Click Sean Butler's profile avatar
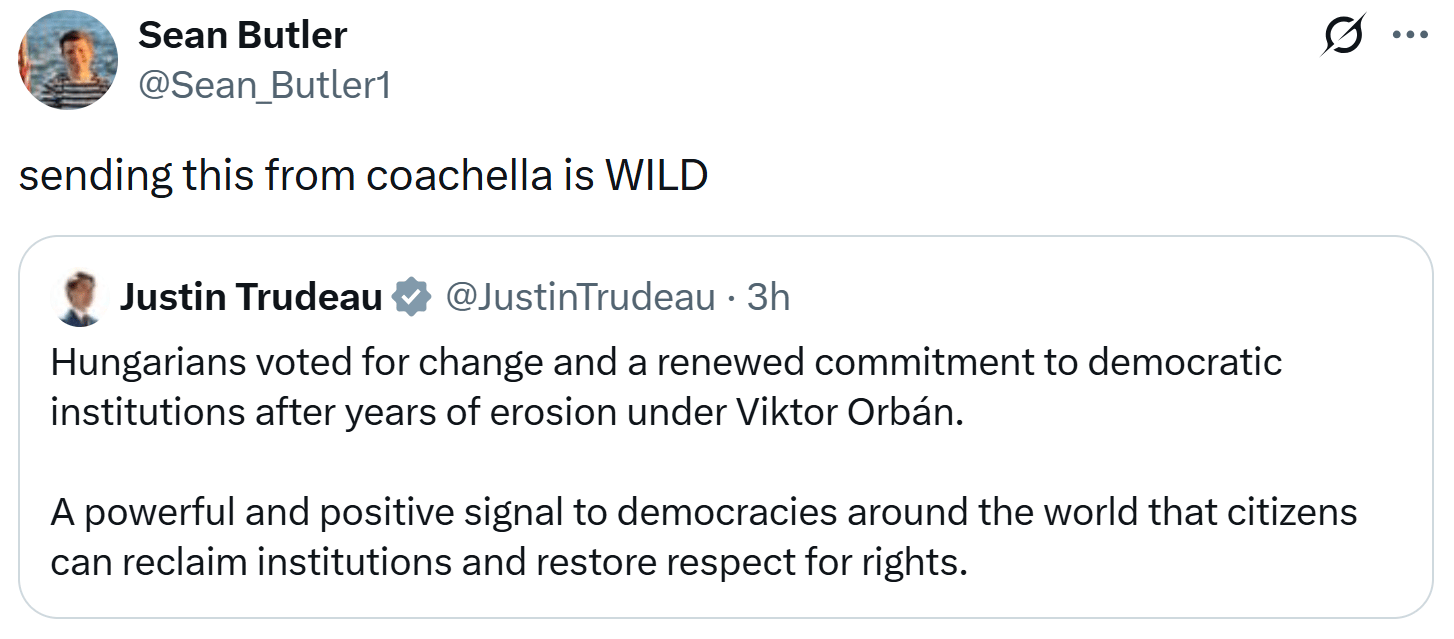 pyautogui.click(x=67, y=60)
